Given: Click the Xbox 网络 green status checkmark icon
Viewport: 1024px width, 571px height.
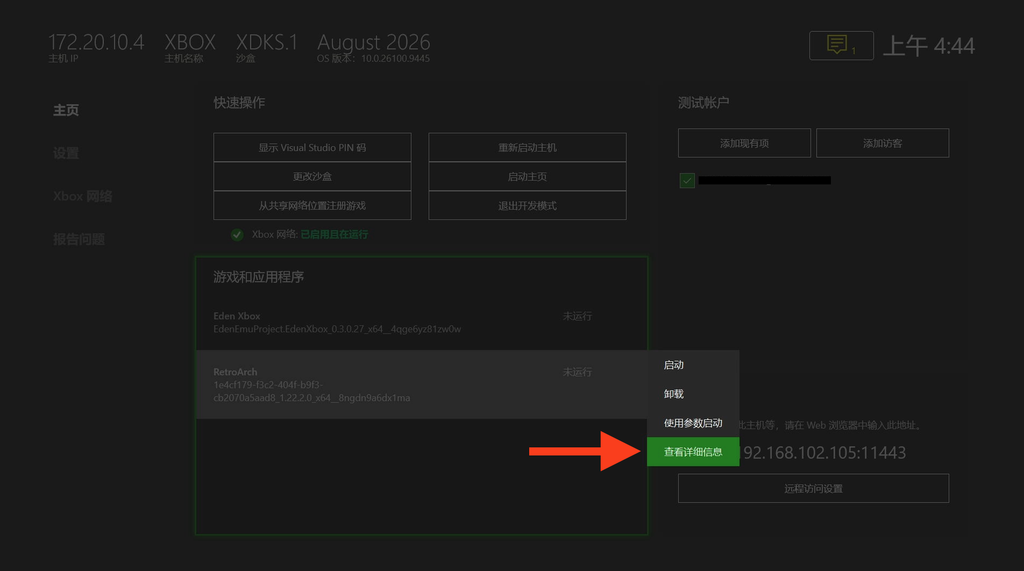Looking at the screenshot, I should point(237,235).
